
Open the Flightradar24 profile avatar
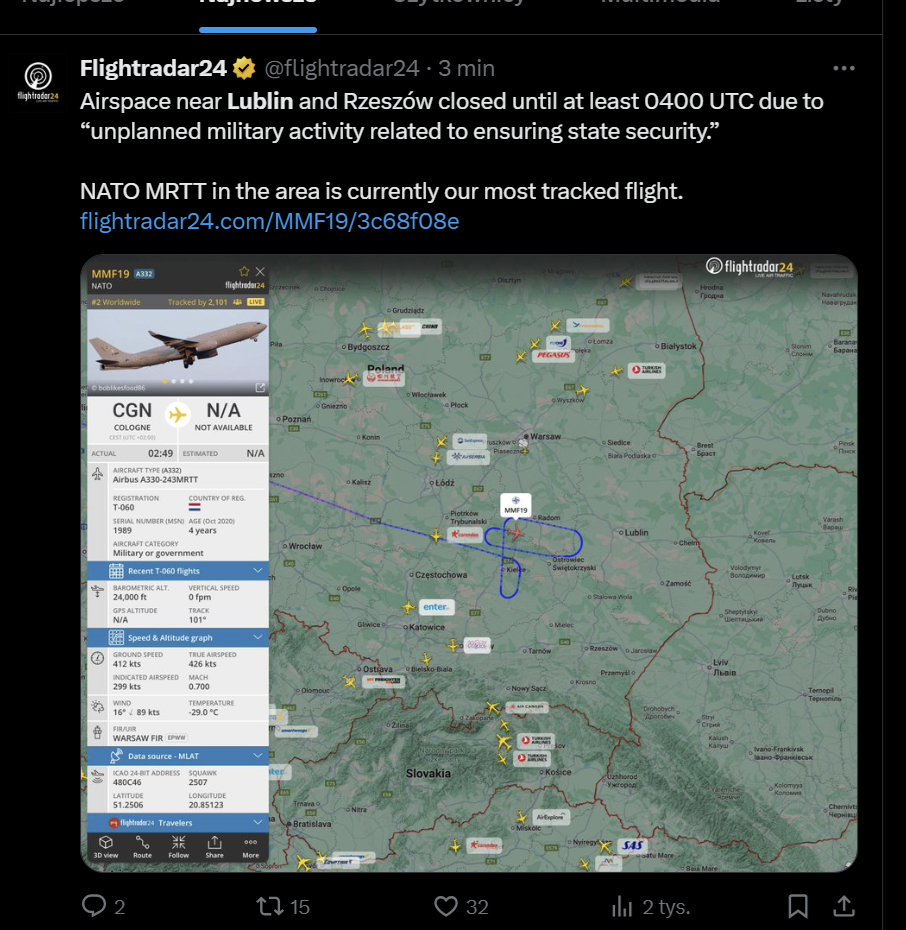(x=39, y=80)
